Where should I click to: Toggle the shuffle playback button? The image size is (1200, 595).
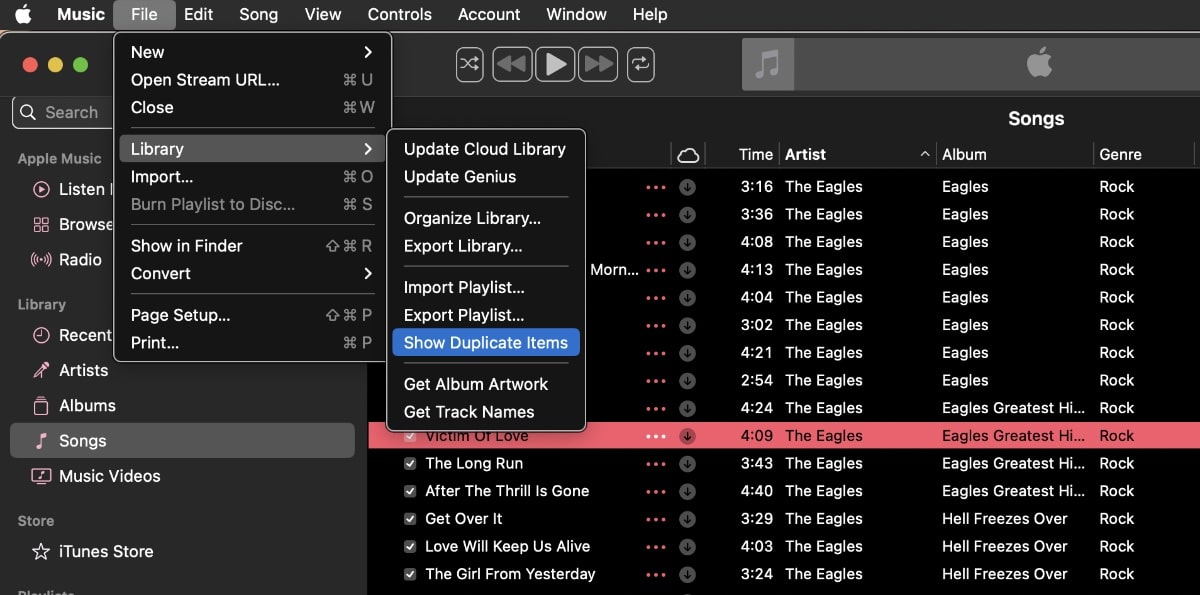click(x=469, y=64)
